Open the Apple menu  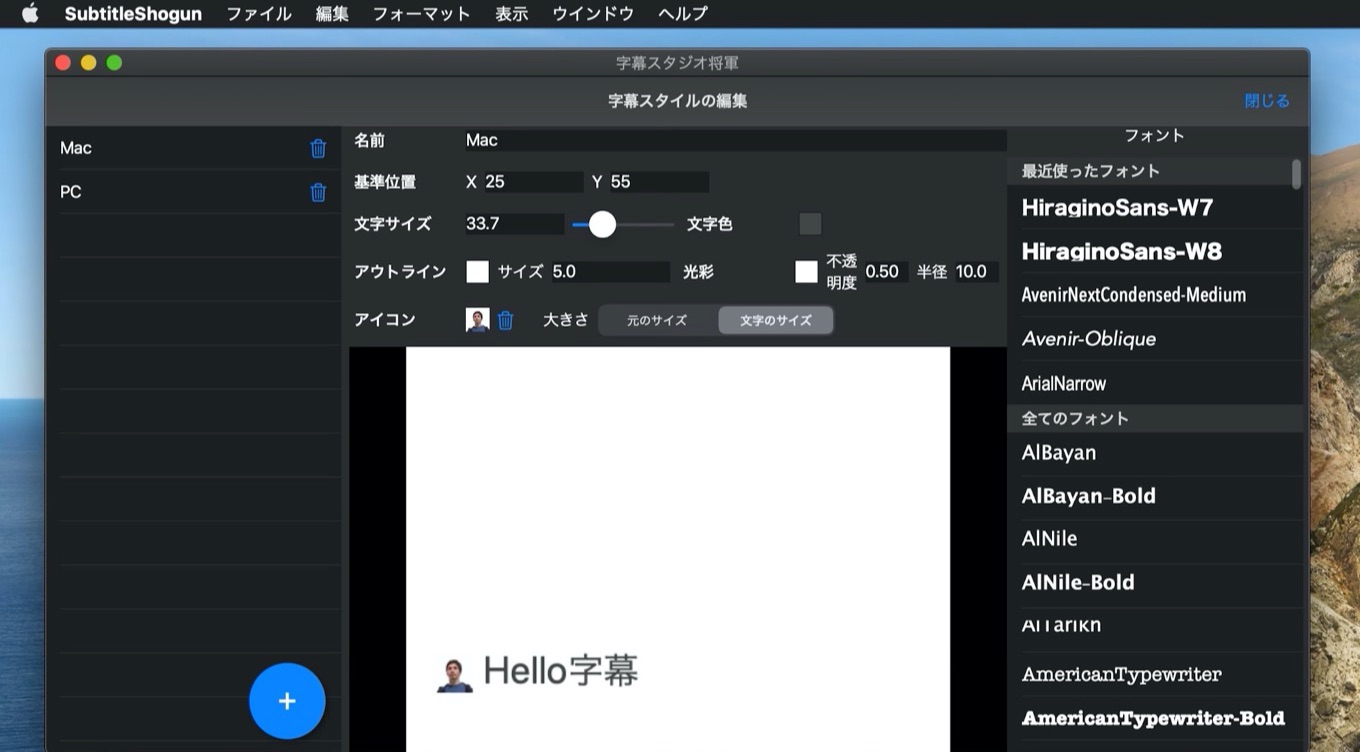[x=30, y=13]
